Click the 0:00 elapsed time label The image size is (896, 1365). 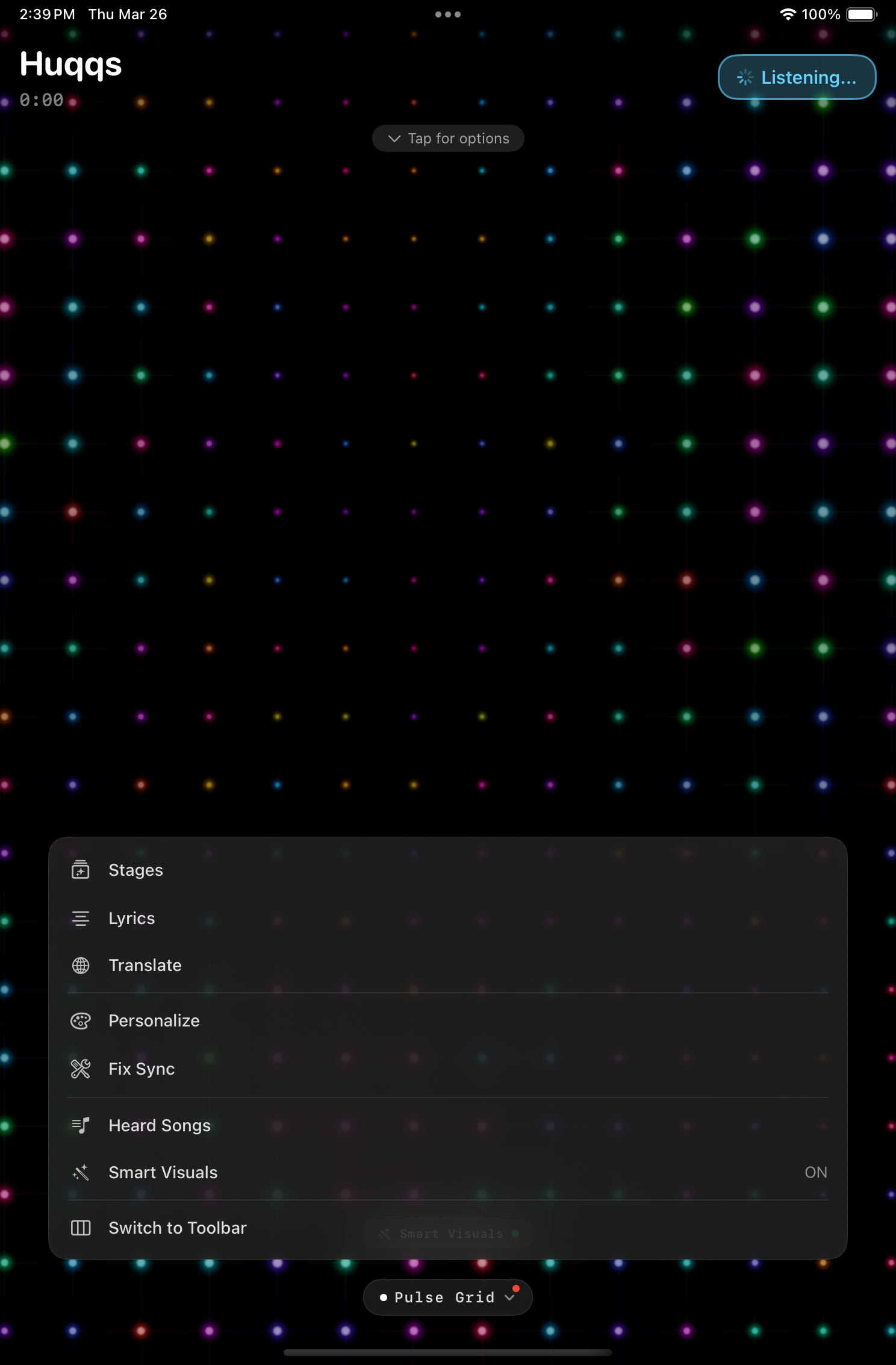click(42, 100)
